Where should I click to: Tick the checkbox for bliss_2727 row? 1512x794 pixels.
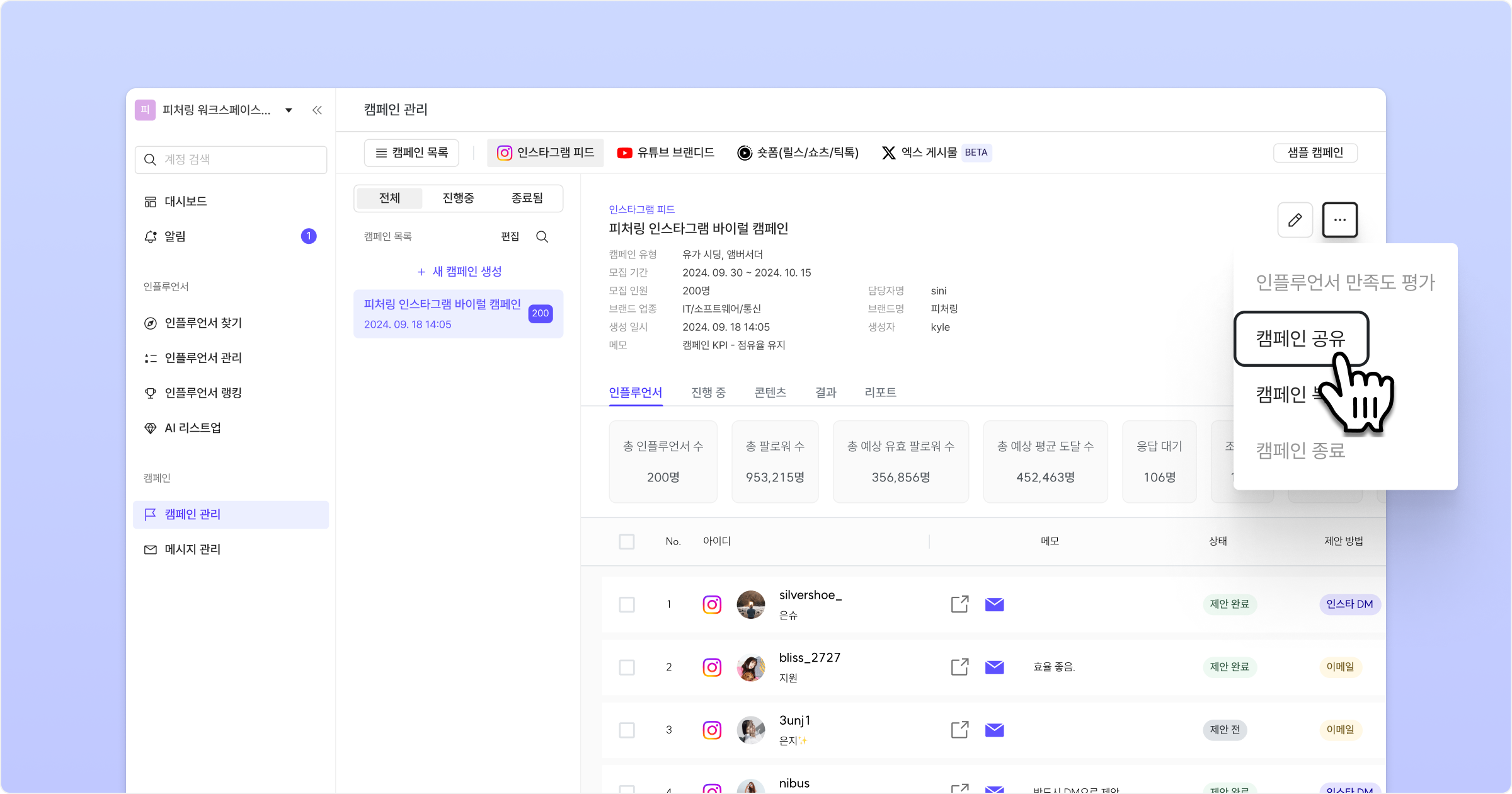tap(627, 667)
